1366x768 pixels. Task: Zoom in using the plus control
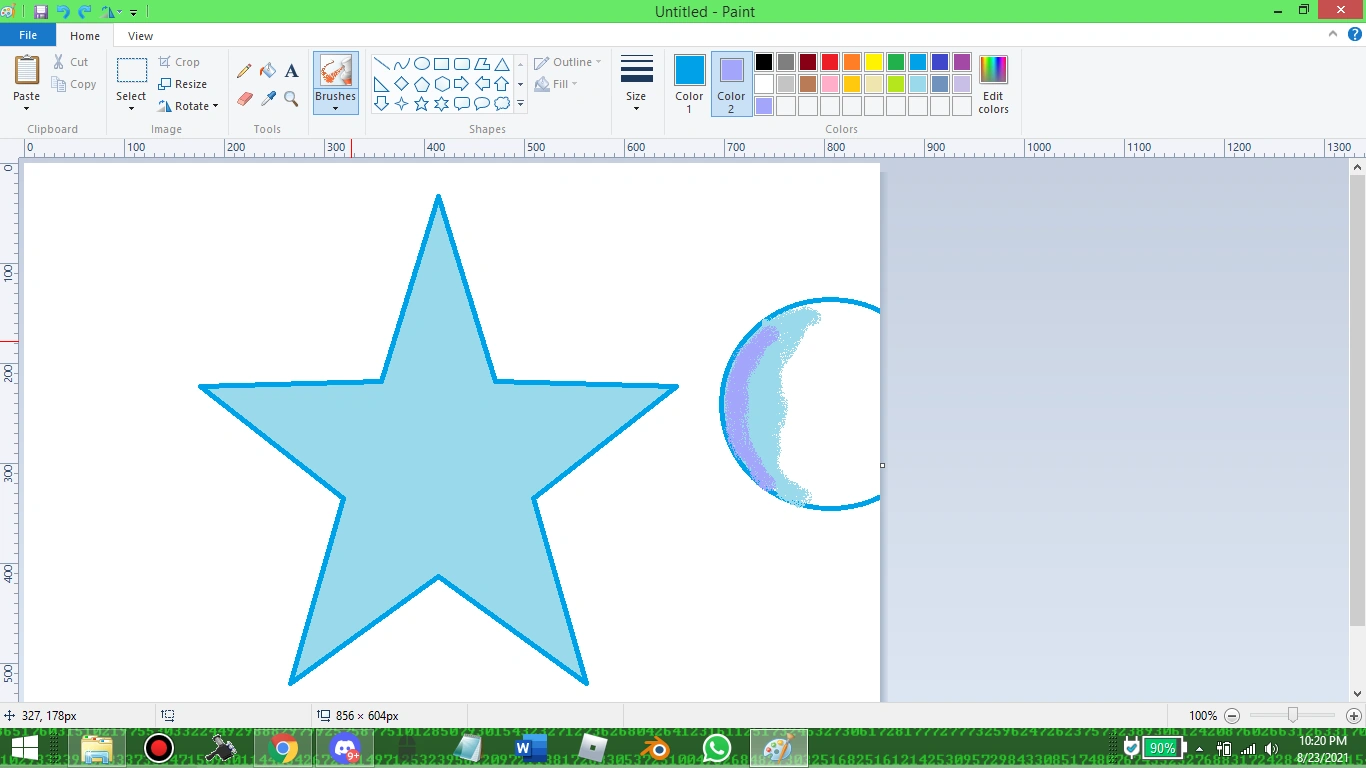tap(1352, 716)
